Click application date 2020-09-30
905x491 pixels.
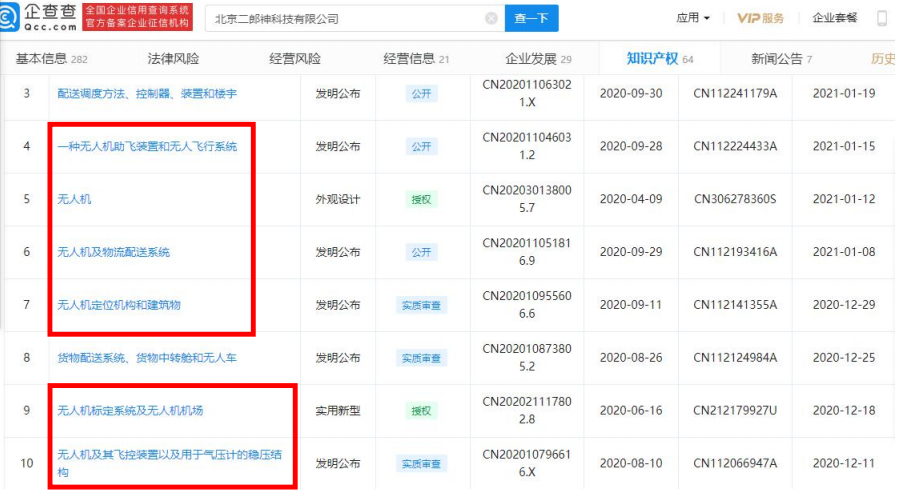(631, 93)
